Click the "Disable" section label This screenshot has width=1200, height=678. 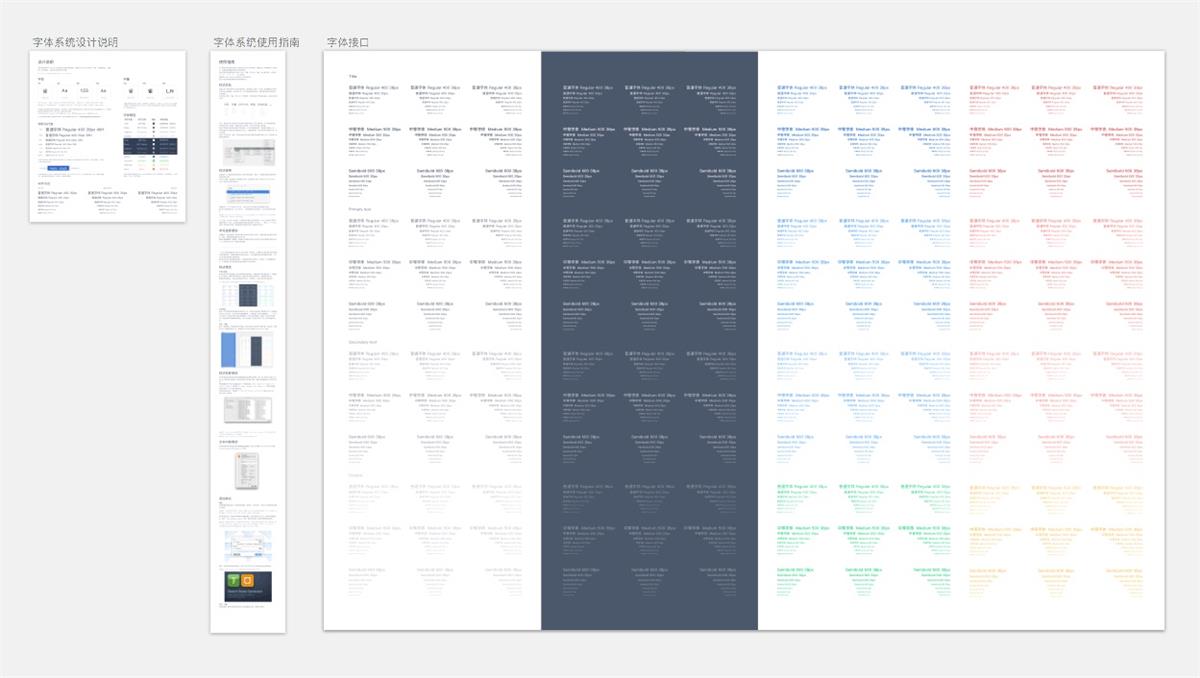[x=356, y=475]
